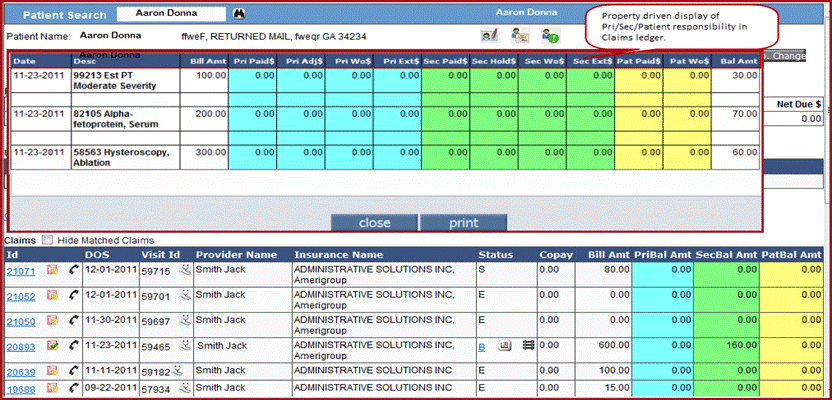Open claim Id 20893
This screenshot has width=832, height=400.
pos(21,347)
